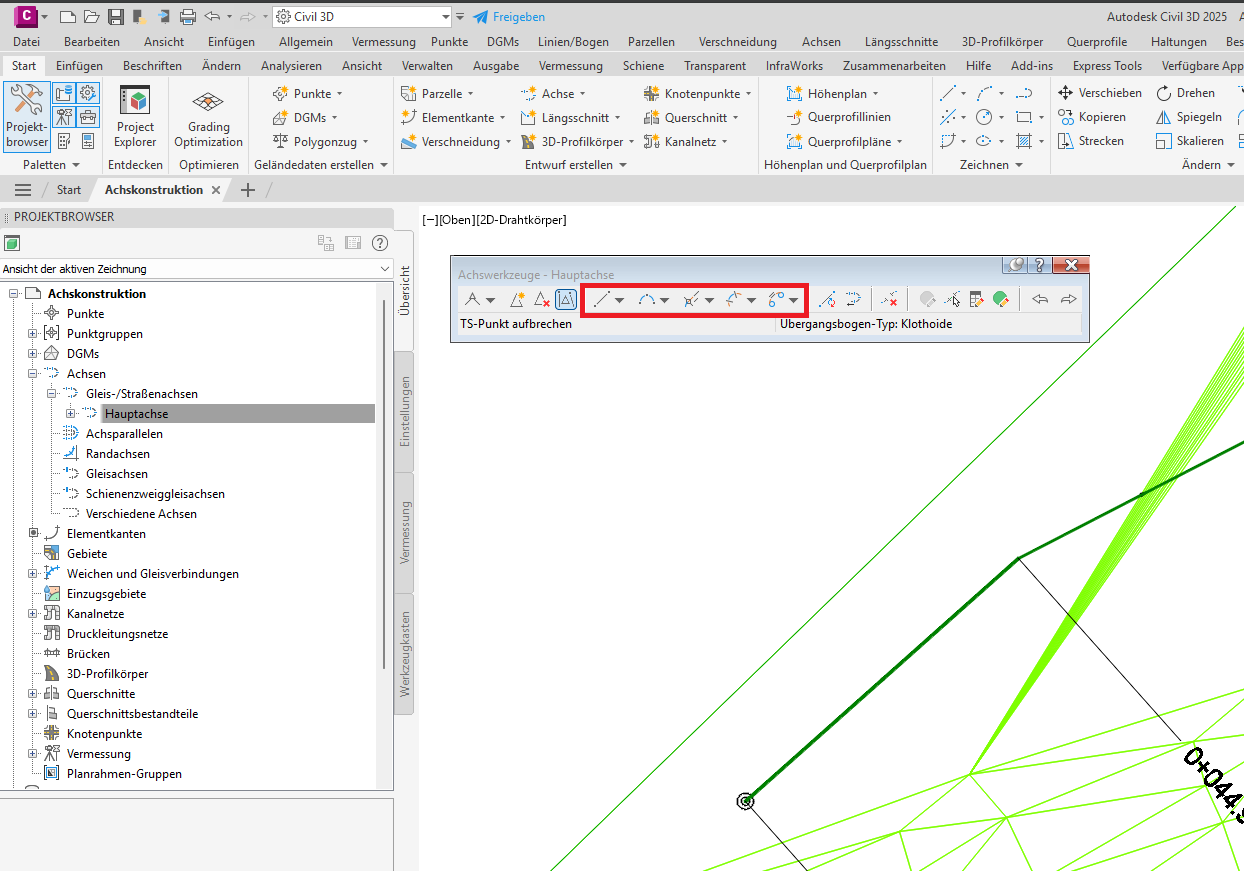Close the Achskonstruktion drawing tab
1244x871 pixels.
[216, 190]
